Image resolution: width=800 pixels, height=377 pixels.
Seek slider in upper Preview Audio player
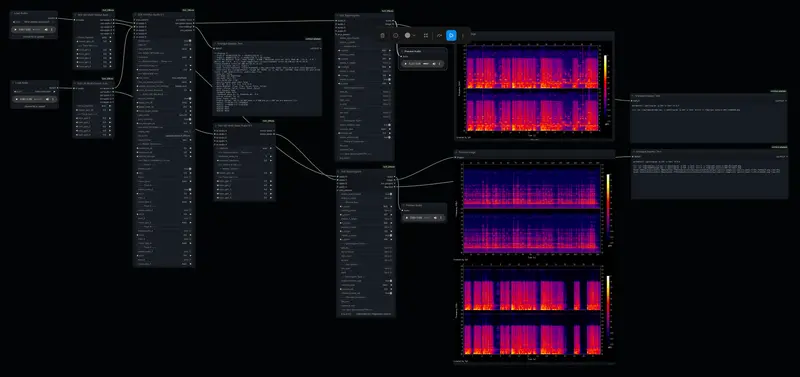pos(425,64)
